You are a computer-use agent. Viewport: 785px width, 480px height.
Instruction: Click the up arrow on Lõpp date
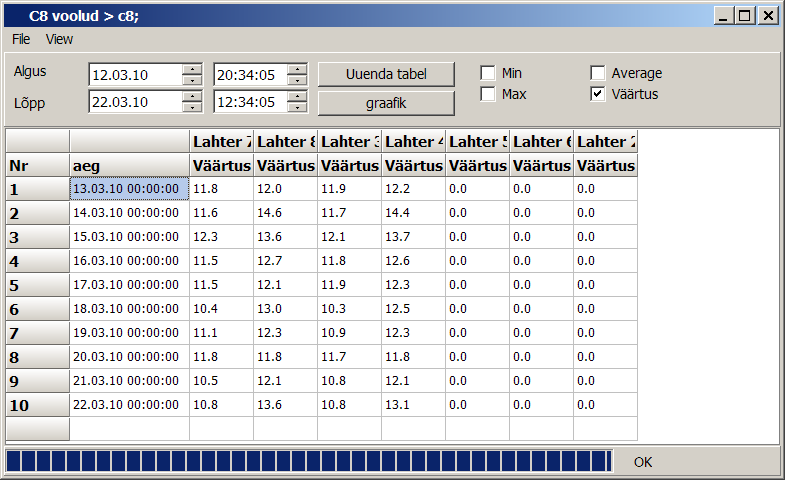click(x=192, y=96)
